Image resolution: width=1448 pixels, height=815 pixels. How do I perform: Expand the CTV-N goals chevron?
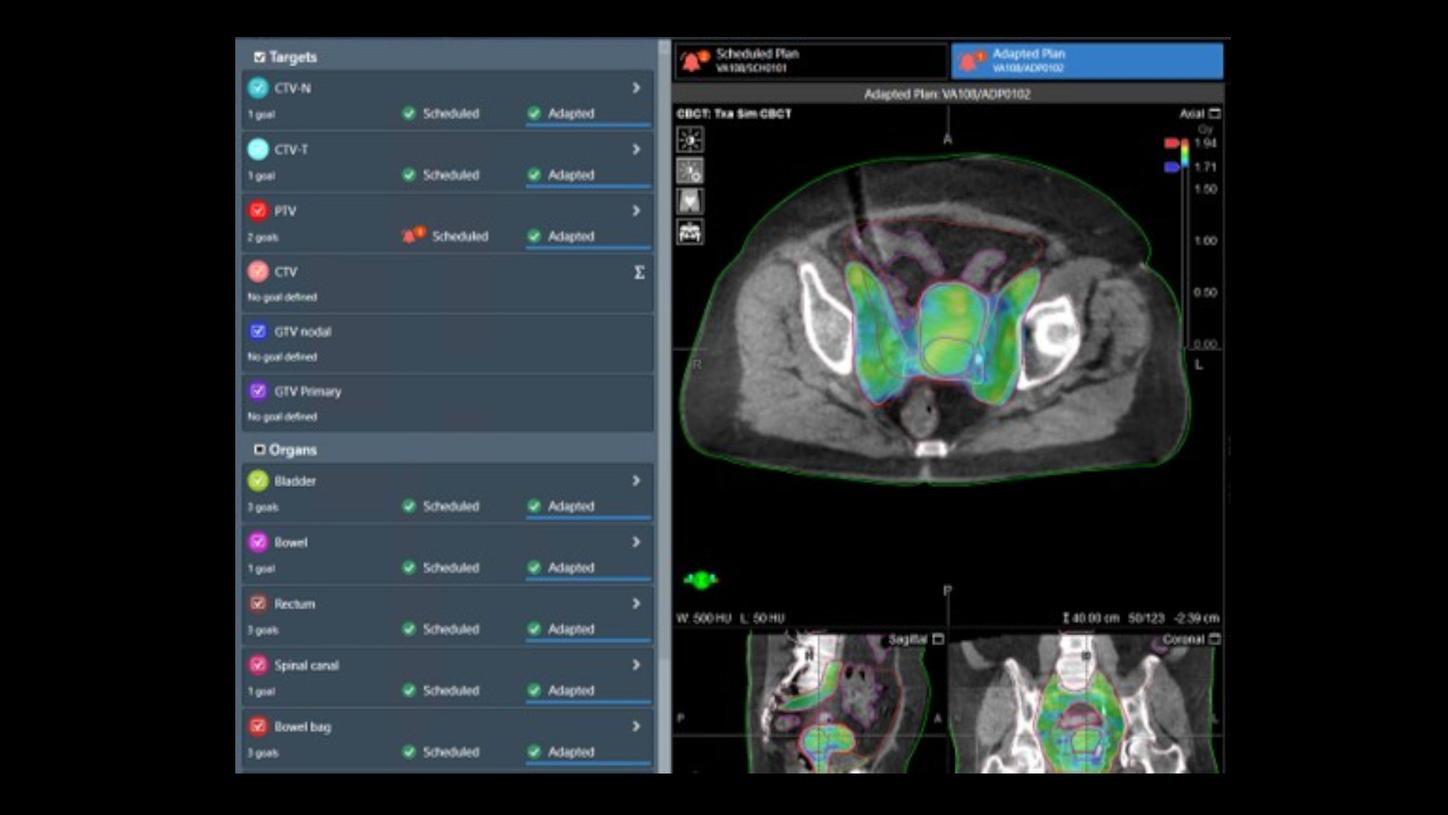tap(636, 88)
